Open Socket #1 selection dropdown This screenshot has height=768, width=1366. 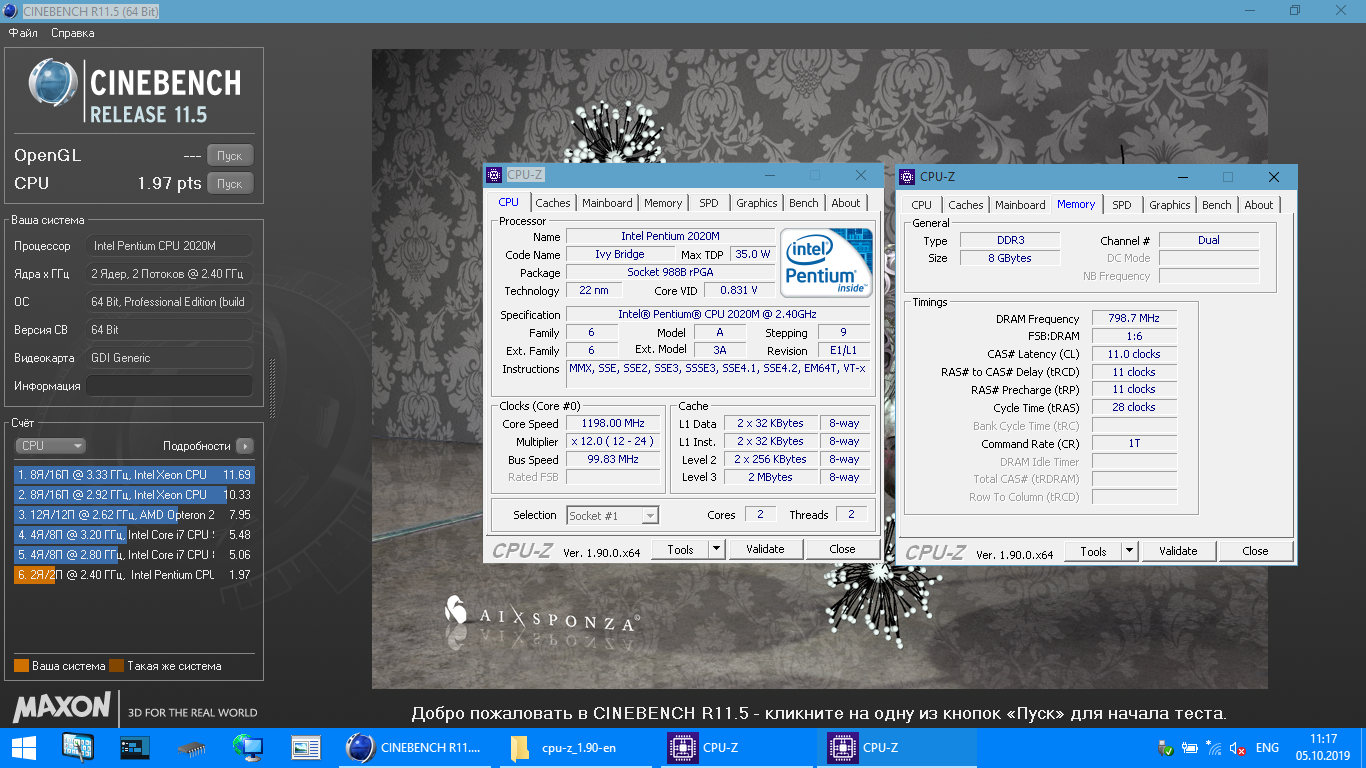613,516
